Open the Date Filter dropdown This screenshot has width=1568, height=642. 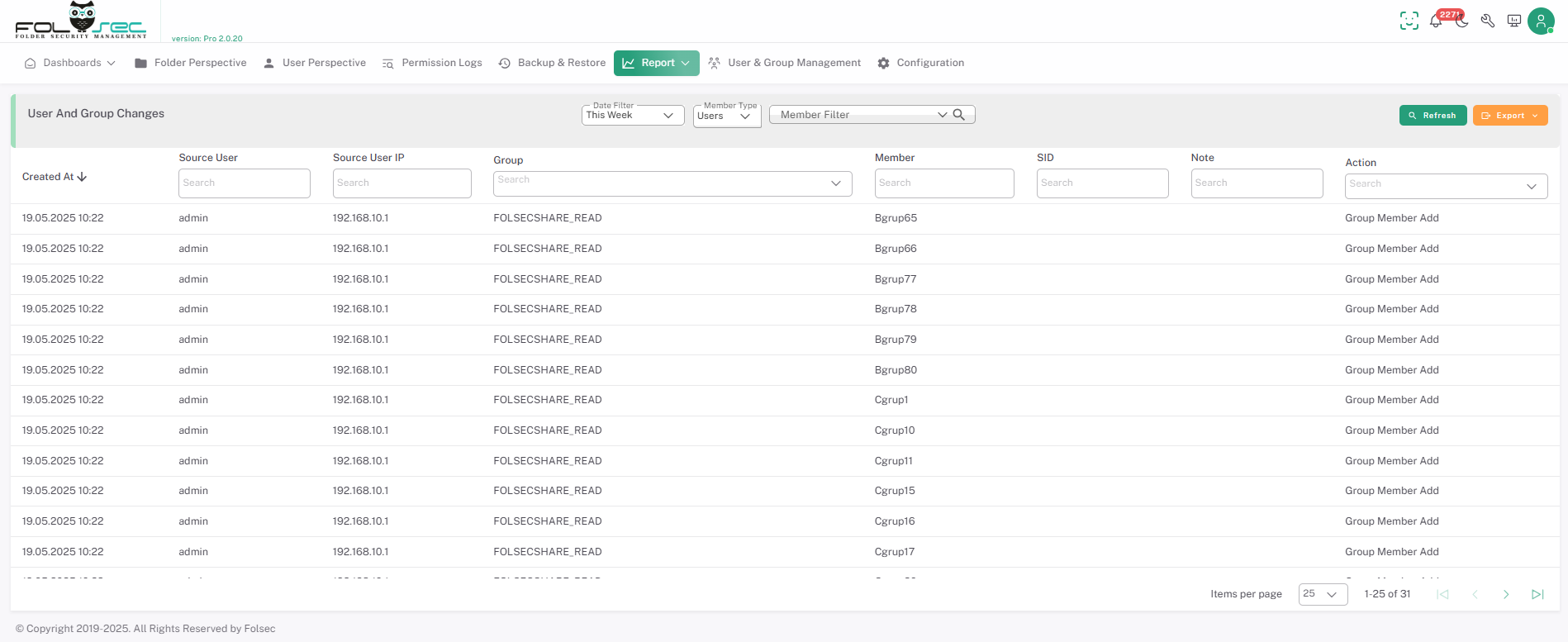coord(633,116)
